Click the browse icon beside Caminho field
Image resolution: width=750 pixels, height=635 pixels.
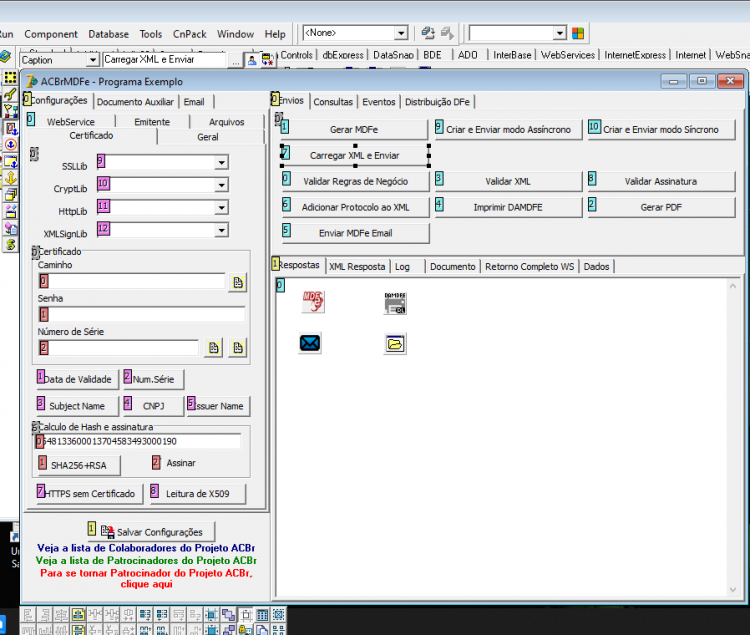click(238, 283)
